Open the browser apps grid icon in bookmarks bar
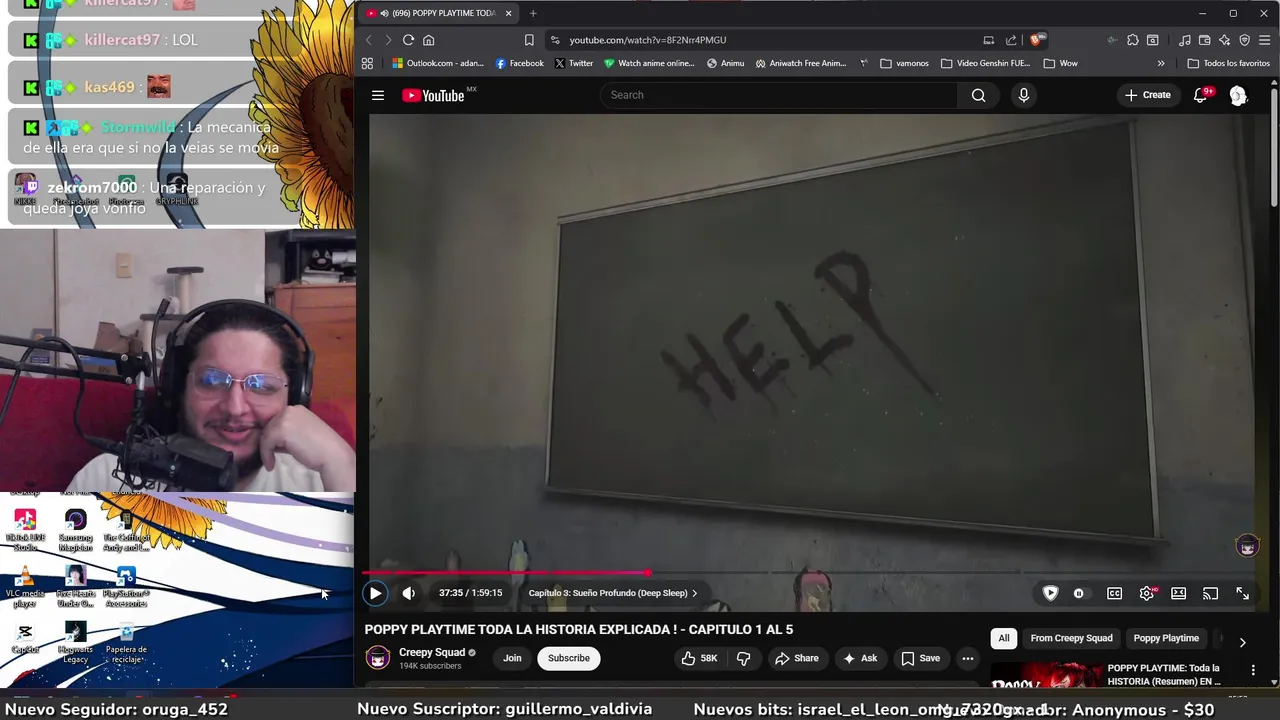This screenshot has width=1280, height=720. (367, 63)
